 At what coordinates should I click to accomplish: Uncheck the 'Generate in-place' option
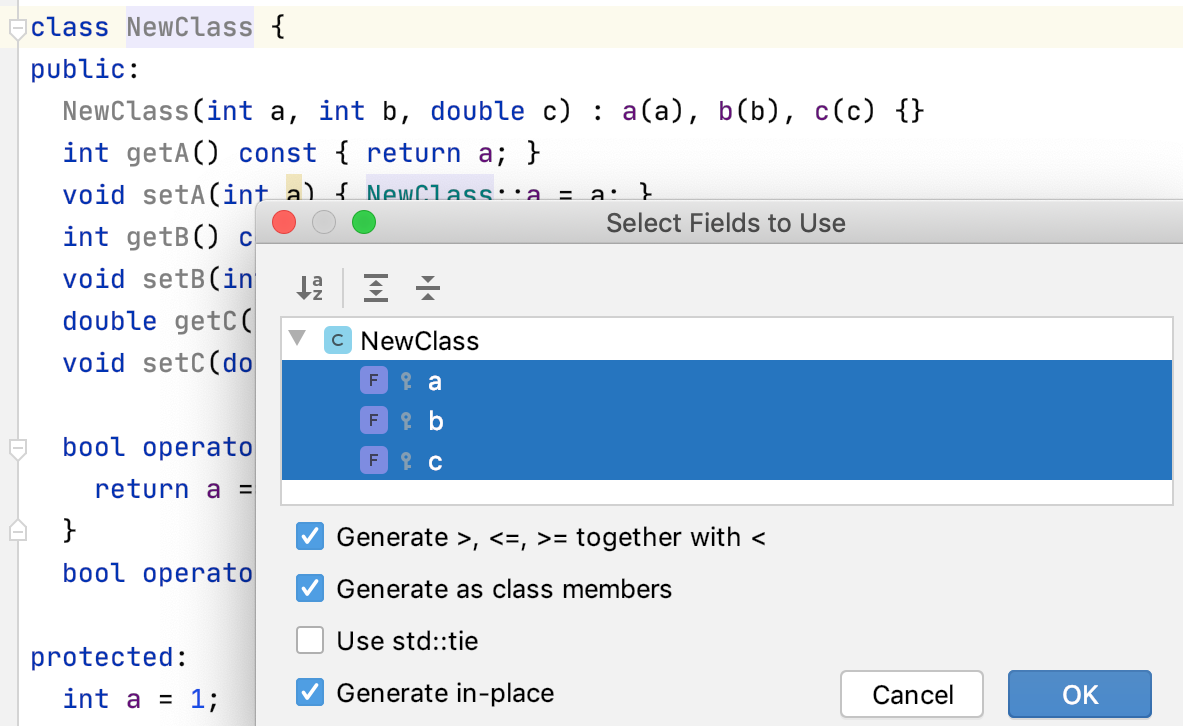pos(310,692)
